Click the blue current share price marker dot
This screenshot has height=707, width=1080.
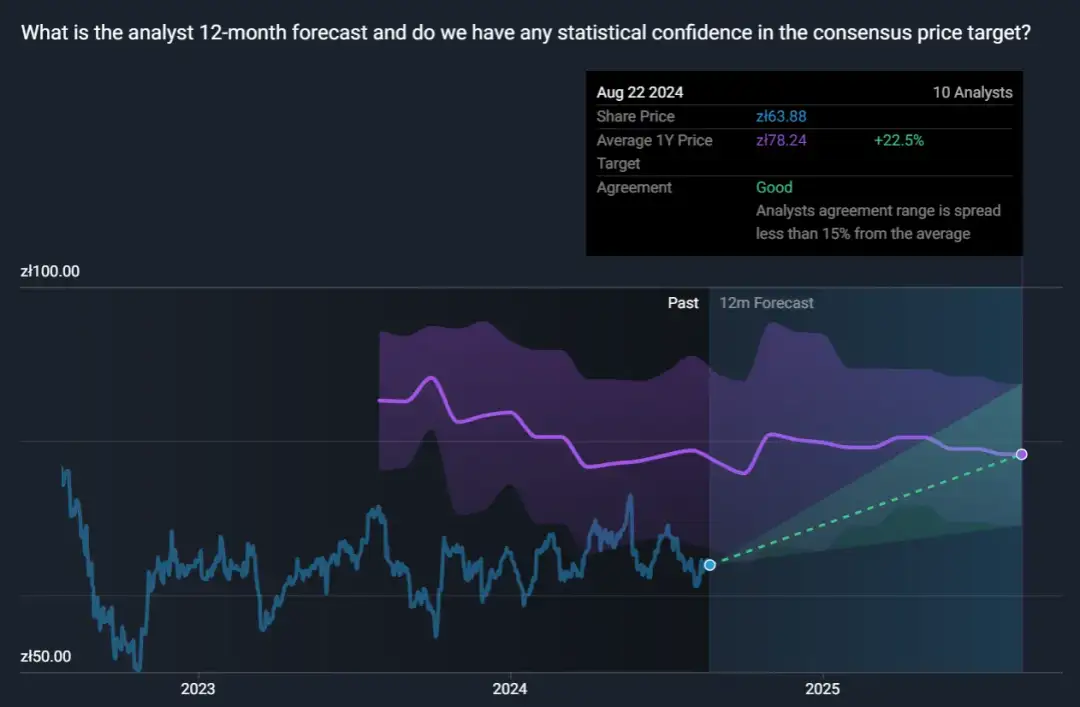(x=710, y=565)
